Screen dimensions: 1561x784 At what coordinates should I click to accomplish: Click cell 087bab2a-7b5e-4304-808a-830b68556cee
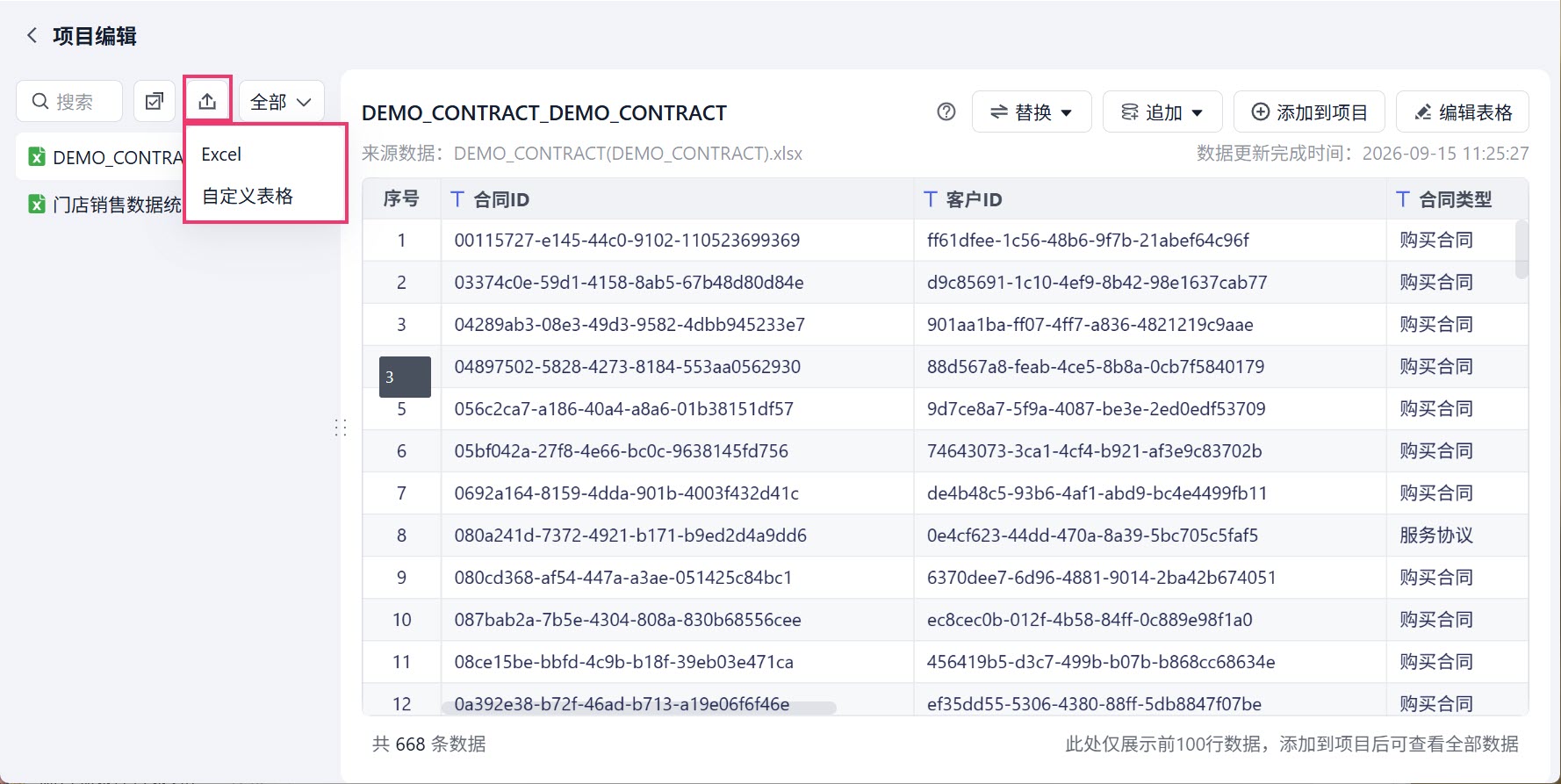(677, 619)
